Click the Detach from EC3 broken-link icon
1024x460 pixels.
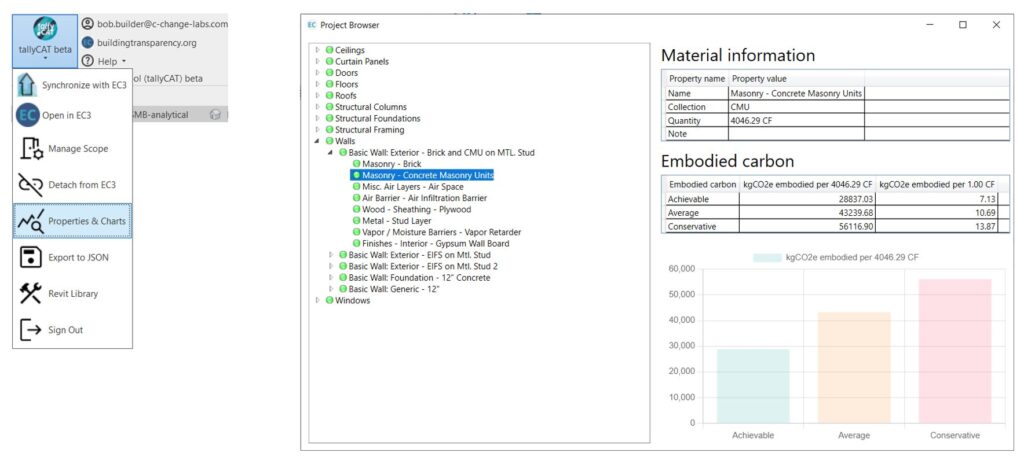(31, 185)
